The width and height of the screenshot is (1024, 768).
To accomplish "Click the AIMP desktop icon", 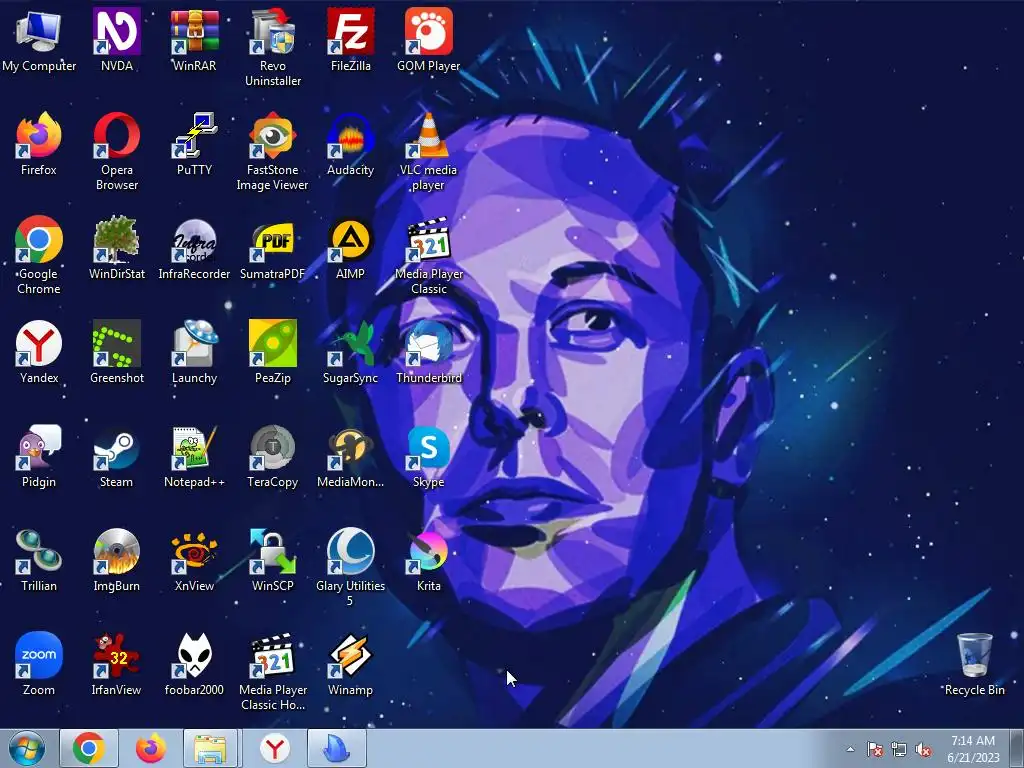I will pos(351,248).
